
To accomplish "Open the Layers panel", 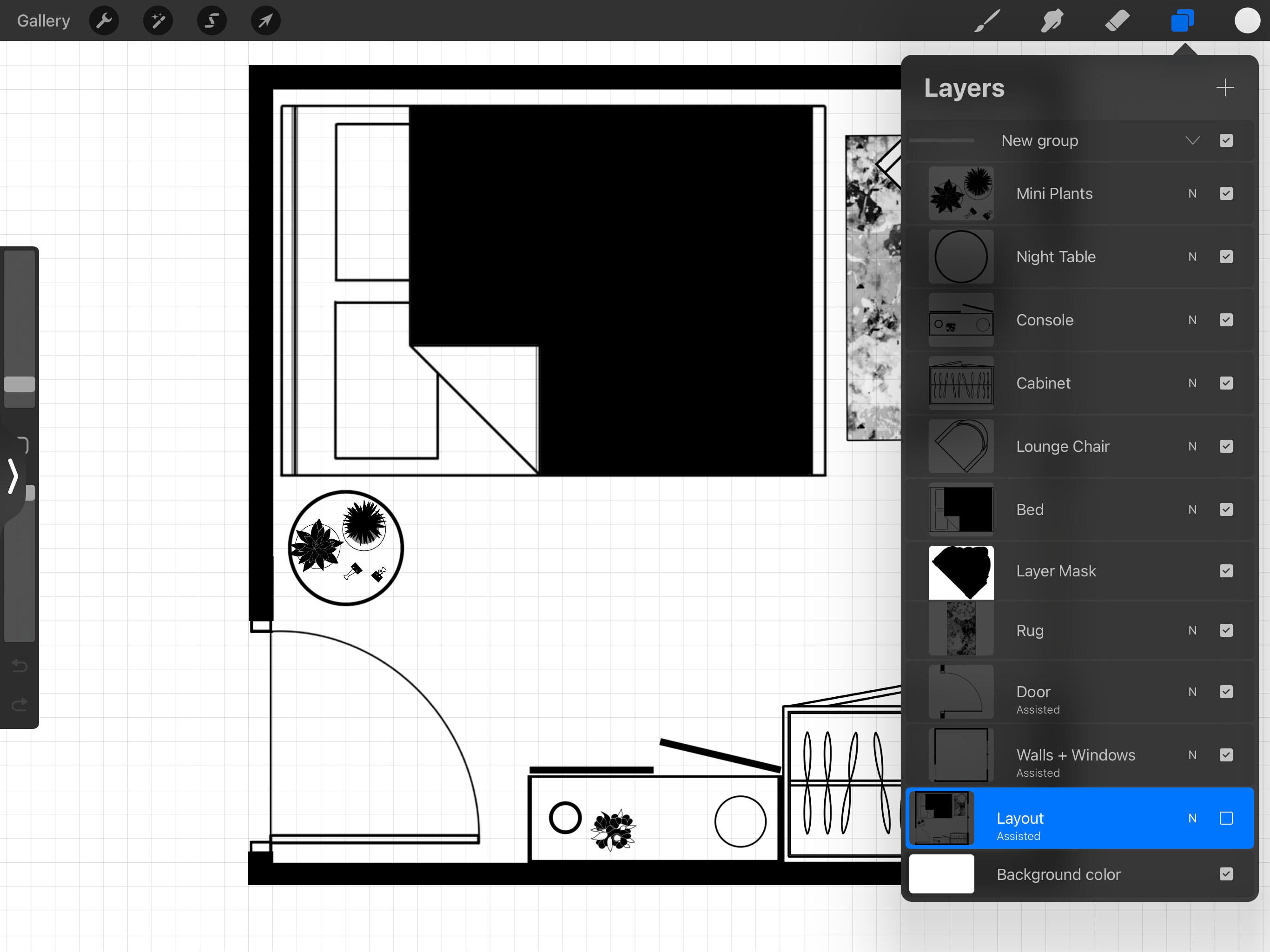I will coord(1182,20).
